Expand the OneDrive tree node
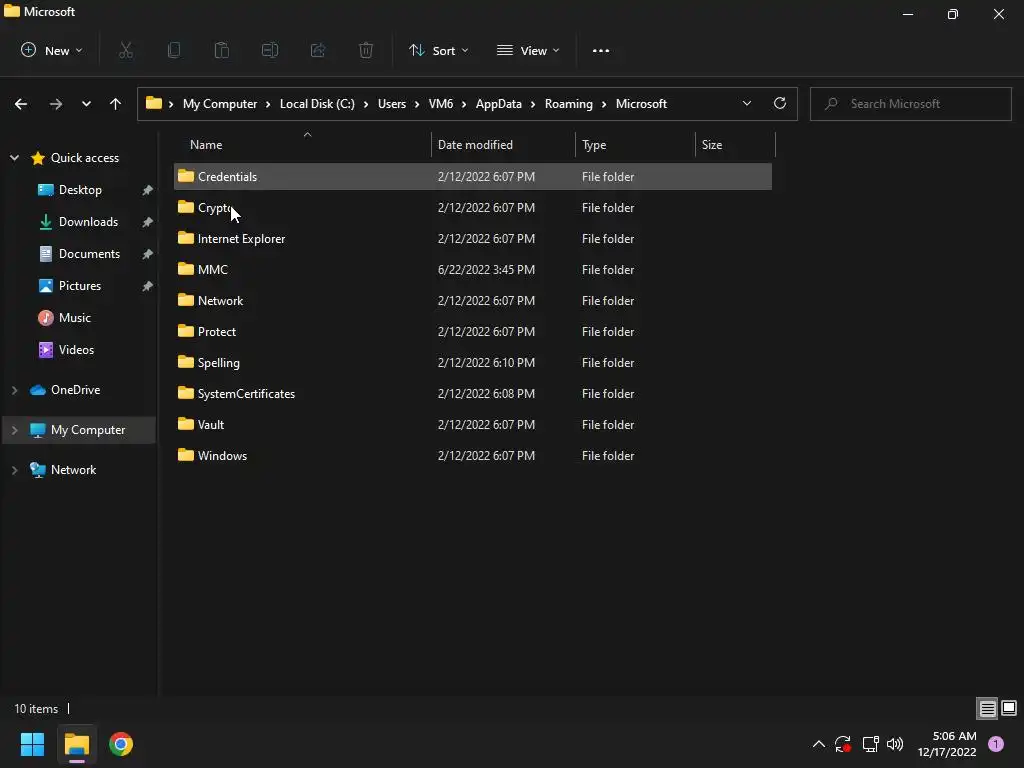The height and width of the screenshot is (768, 1024). 14,390
